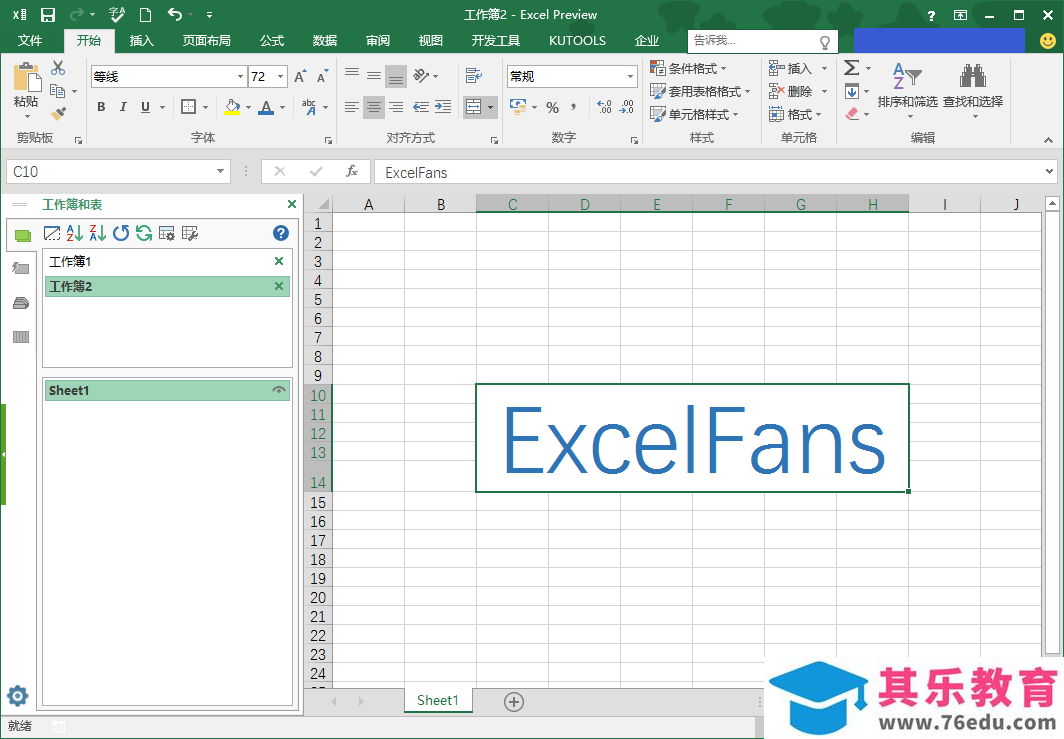Screen dimensions: 1064x739
Task: Open the number format 常规 dropdown
Action: (630, 77)
